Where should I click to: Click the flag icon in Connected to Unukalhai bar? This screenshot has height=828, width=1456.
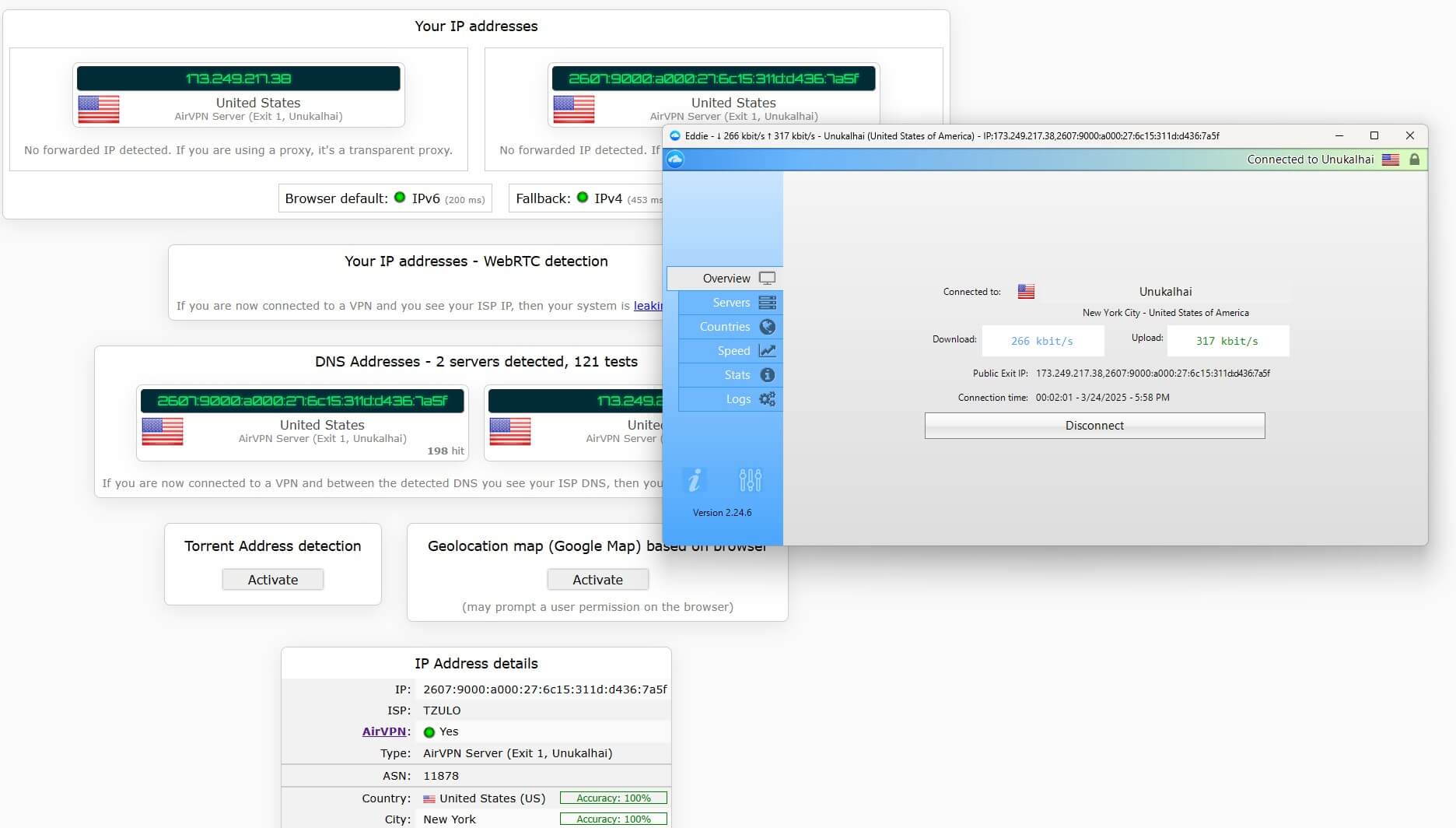[1390, 160]
